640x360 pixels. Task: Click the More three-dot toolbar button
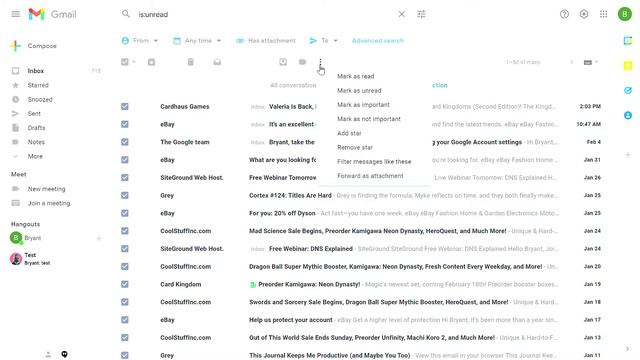[320, 62]
